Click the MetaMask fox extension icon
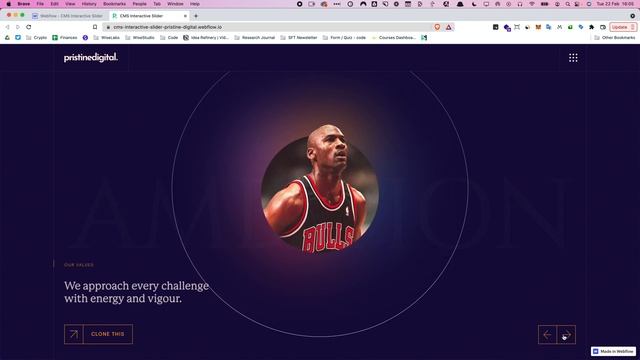 click(x=538, y=27)
